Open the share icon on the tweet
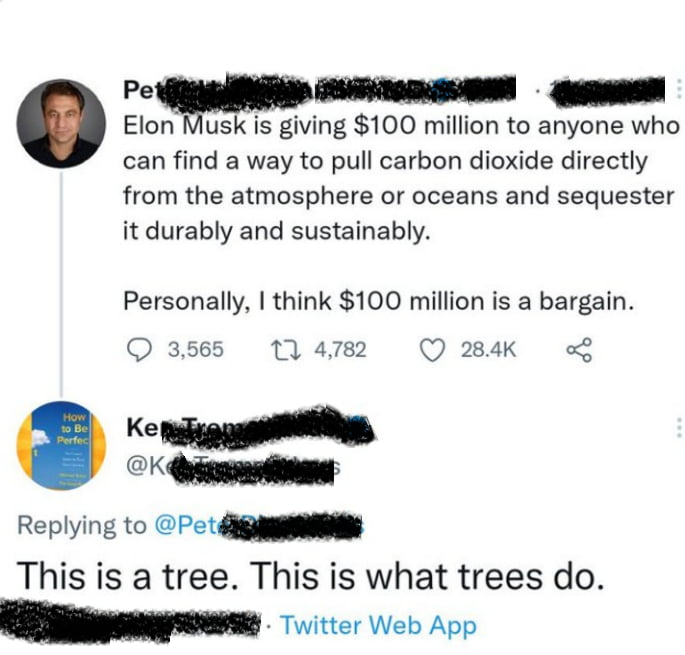This screenshot has width=685, height=655. [x=579, y=349]
